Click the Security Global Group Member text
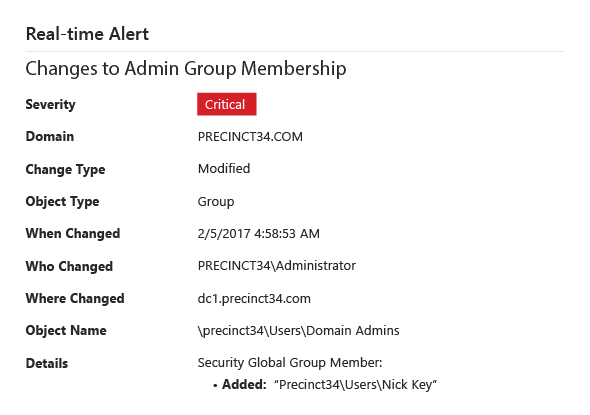Screen dimensions: 590x415 tap(290, 363)
